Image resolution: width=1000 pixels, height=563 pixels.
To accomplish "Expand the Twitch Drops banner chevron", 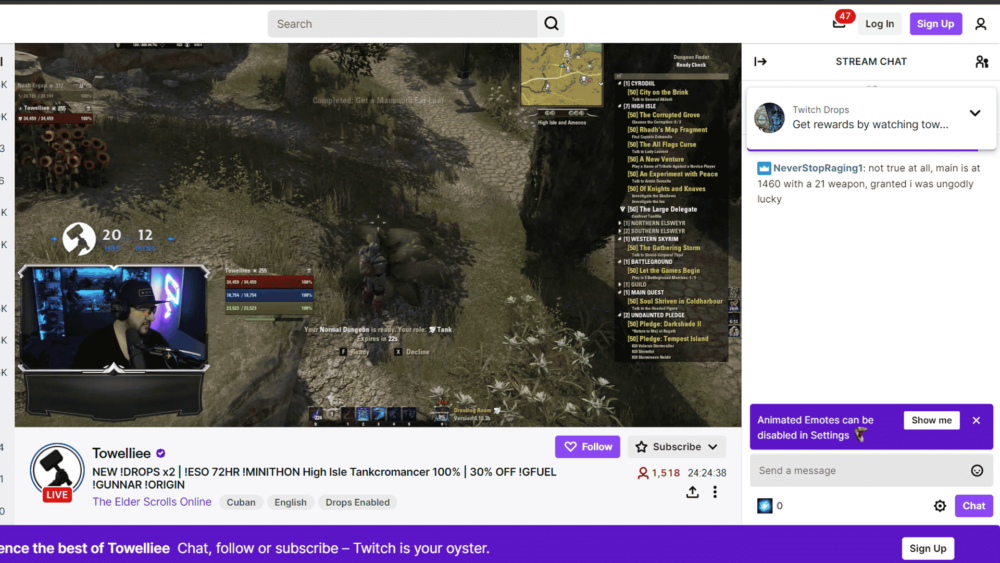I will click(974, 113).
